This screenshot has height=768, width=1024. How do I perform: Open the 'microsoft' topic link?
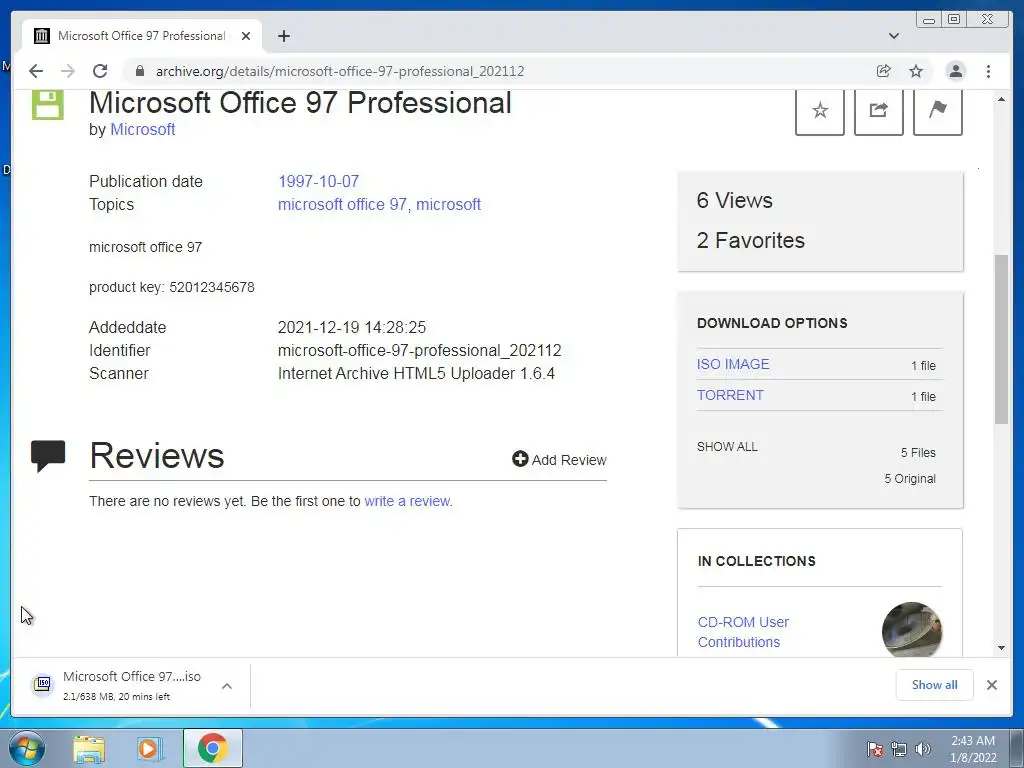tap(448, 204)
